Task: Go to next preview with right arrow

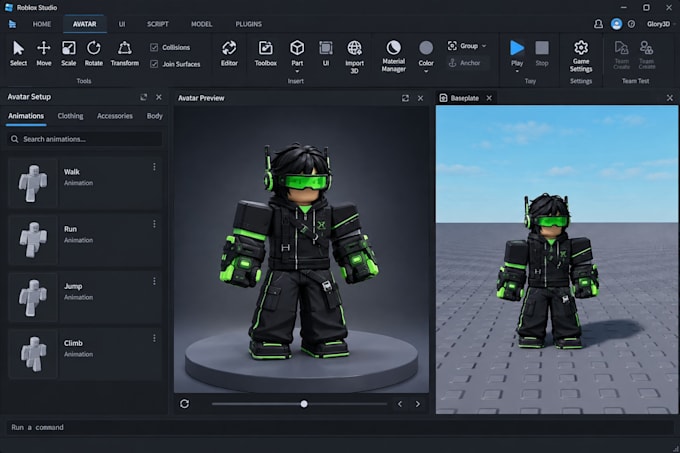Action: [418, 404]
